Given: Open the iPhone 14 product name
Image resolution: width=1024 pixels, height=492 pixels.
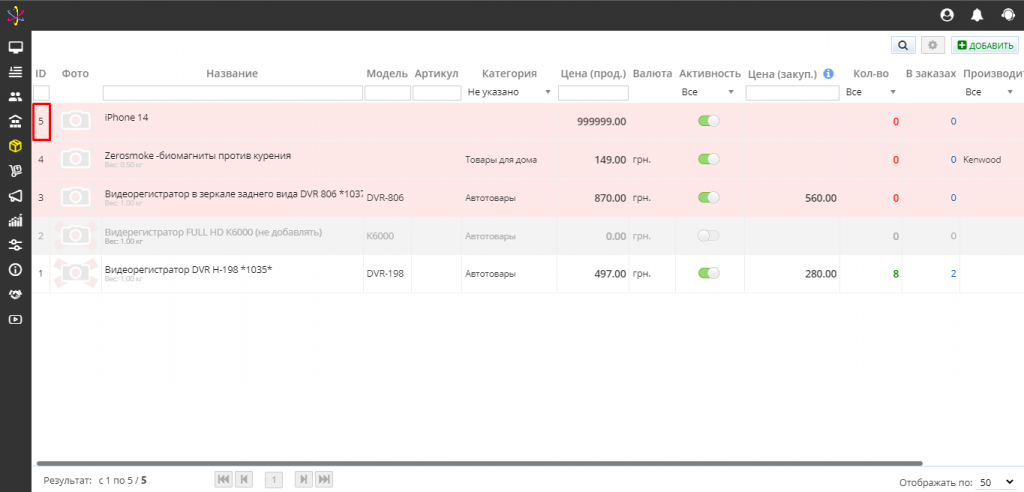Looking at the screenshot, I should pos(126,118).
